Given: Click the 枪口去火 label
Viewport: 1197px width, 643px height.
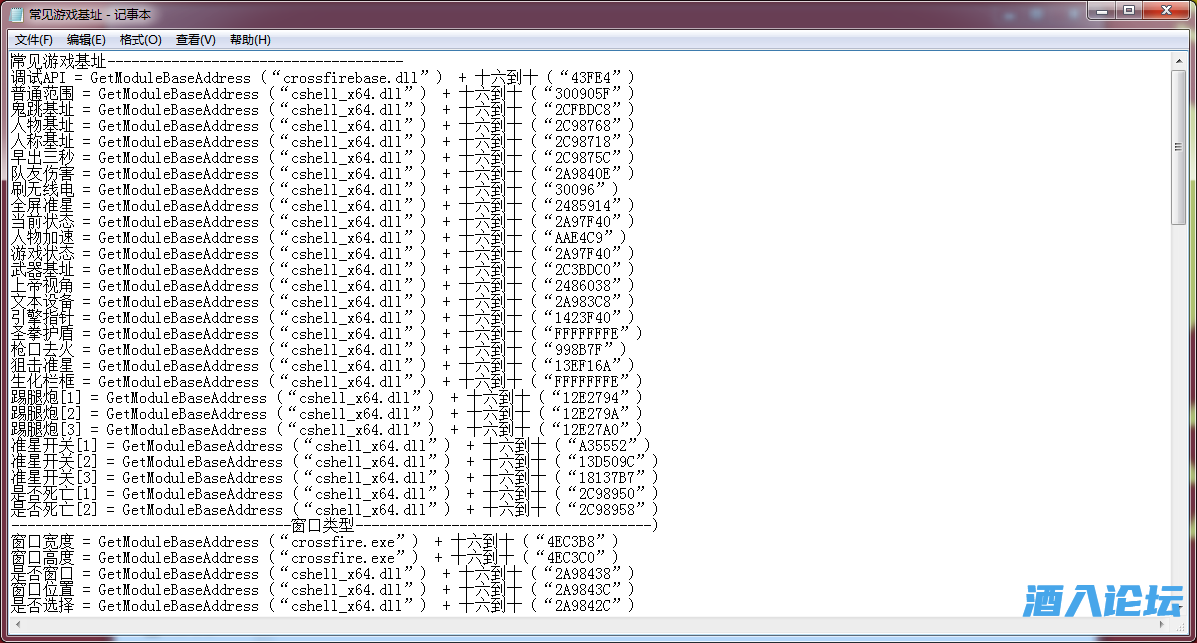Looking at the screenshot, I should (43, 351).
